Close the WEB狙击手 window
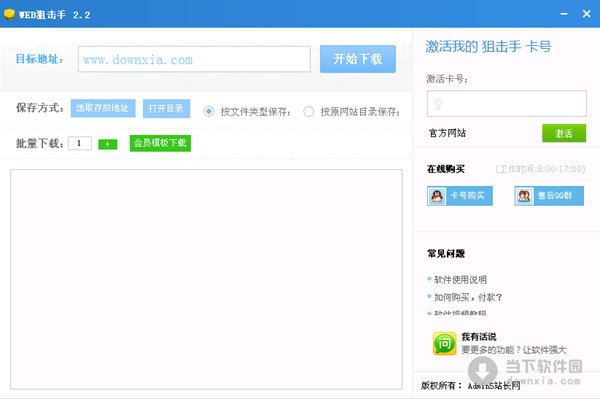 [586, 14]
